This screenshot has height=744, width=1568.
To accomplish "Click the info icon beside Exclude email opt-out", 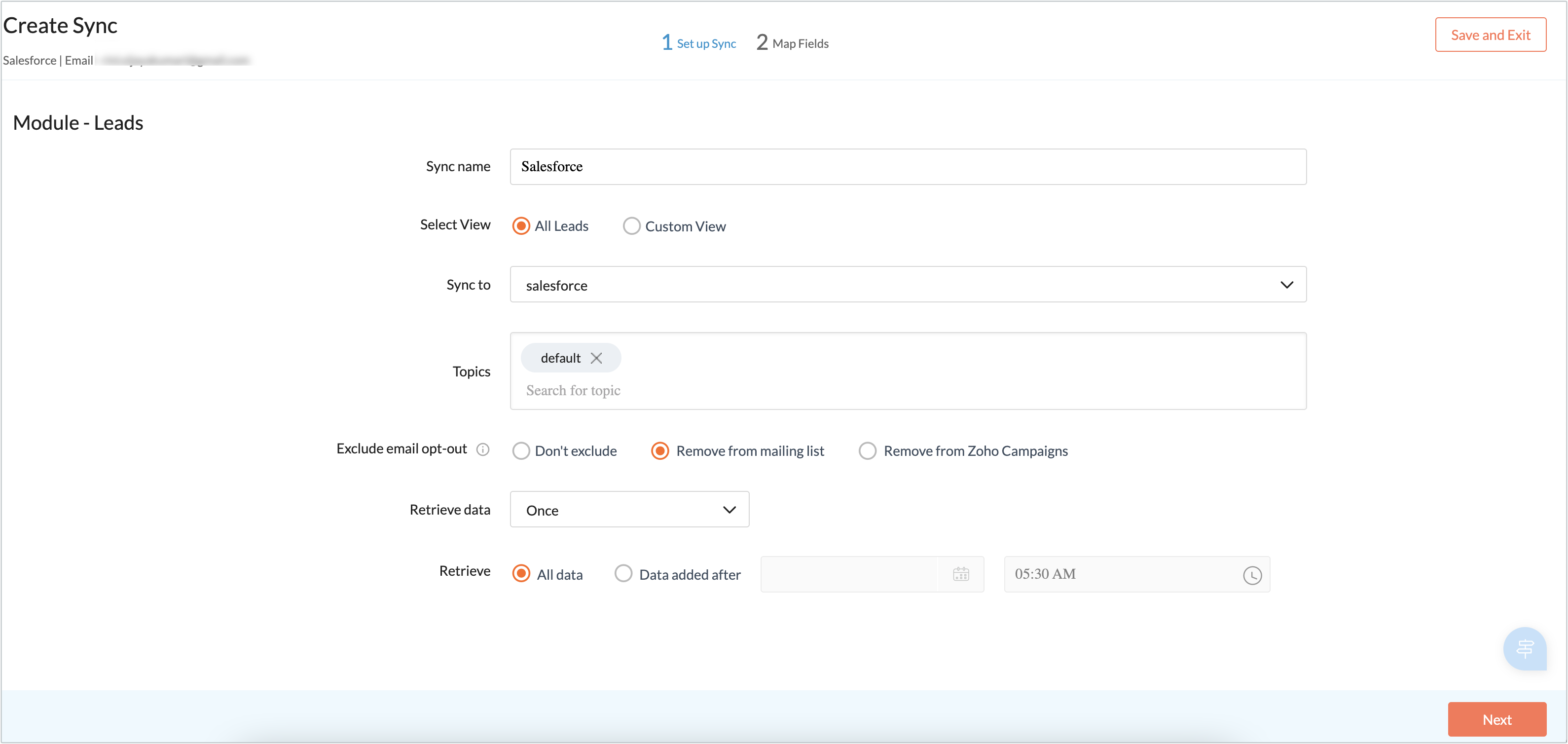I will coord(483,449).
